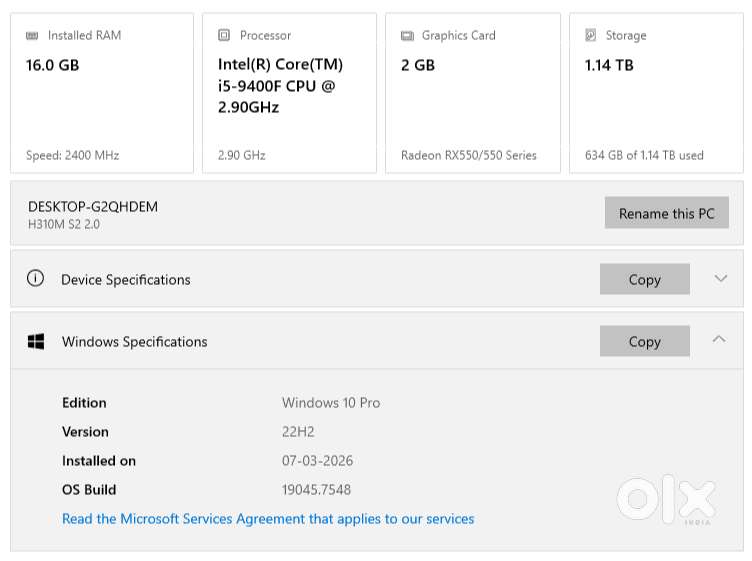Click the Device Specifications heading
The height and width of the screenshot is (561, 752).
click(x=126, y=280)
